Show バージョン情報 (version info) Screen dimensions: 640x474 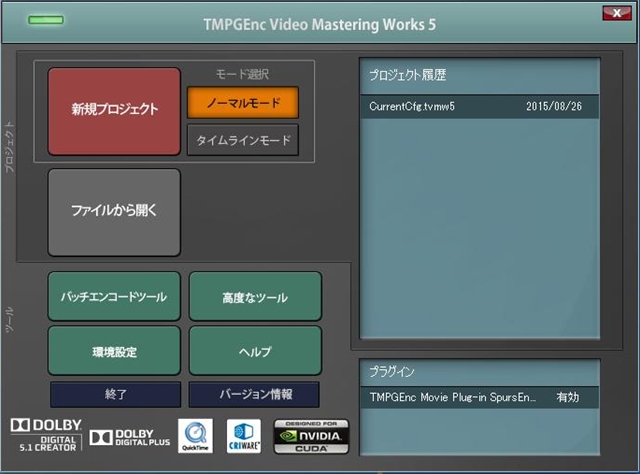(x=254, y=394)
